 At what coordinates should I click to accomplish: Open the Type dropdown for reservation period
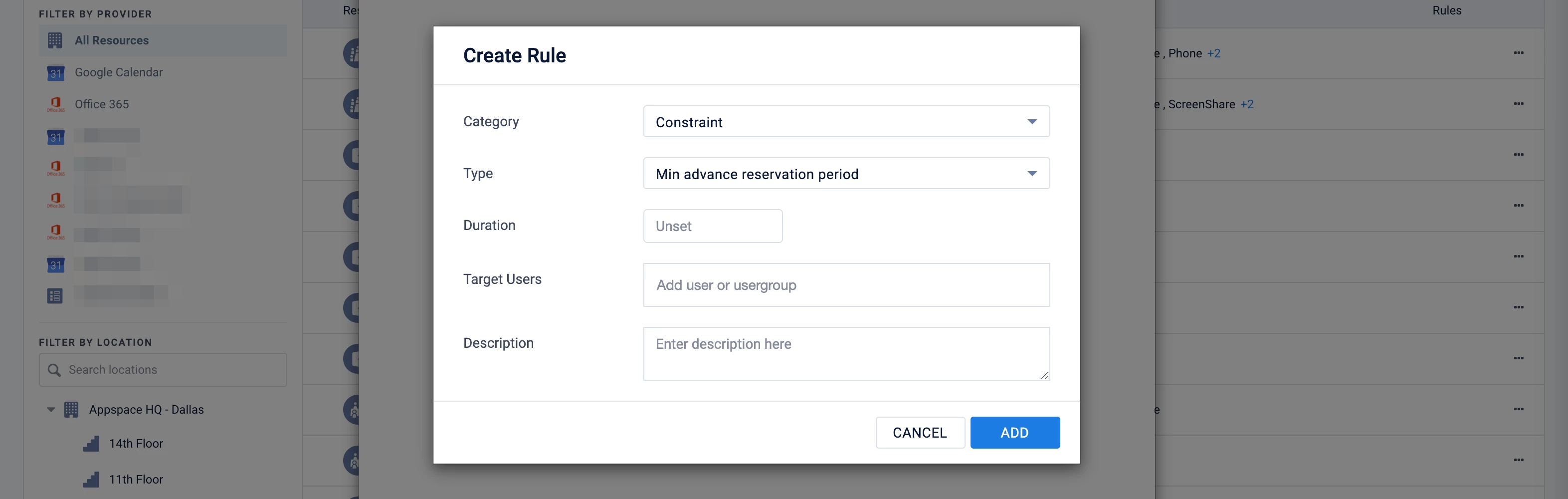(845, 174)
